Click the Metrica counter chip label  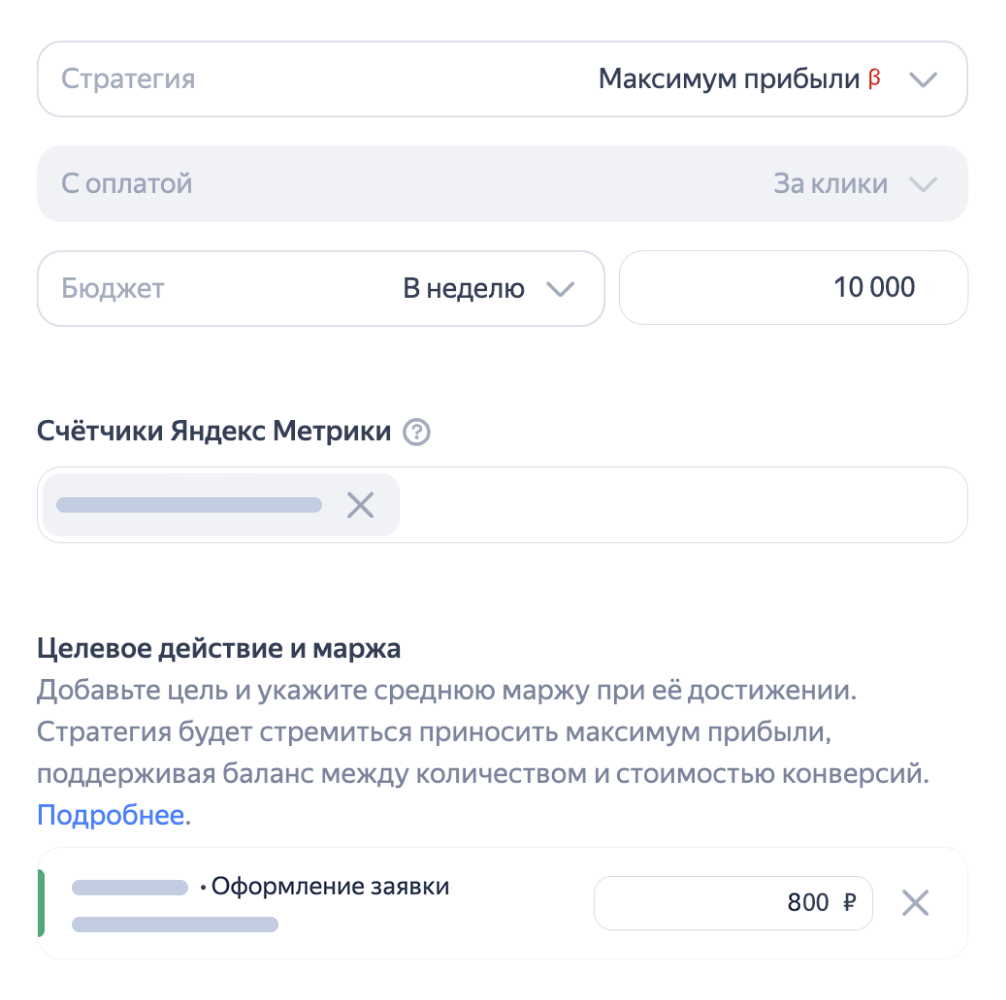pyautogui.click(x=189, y=505)
